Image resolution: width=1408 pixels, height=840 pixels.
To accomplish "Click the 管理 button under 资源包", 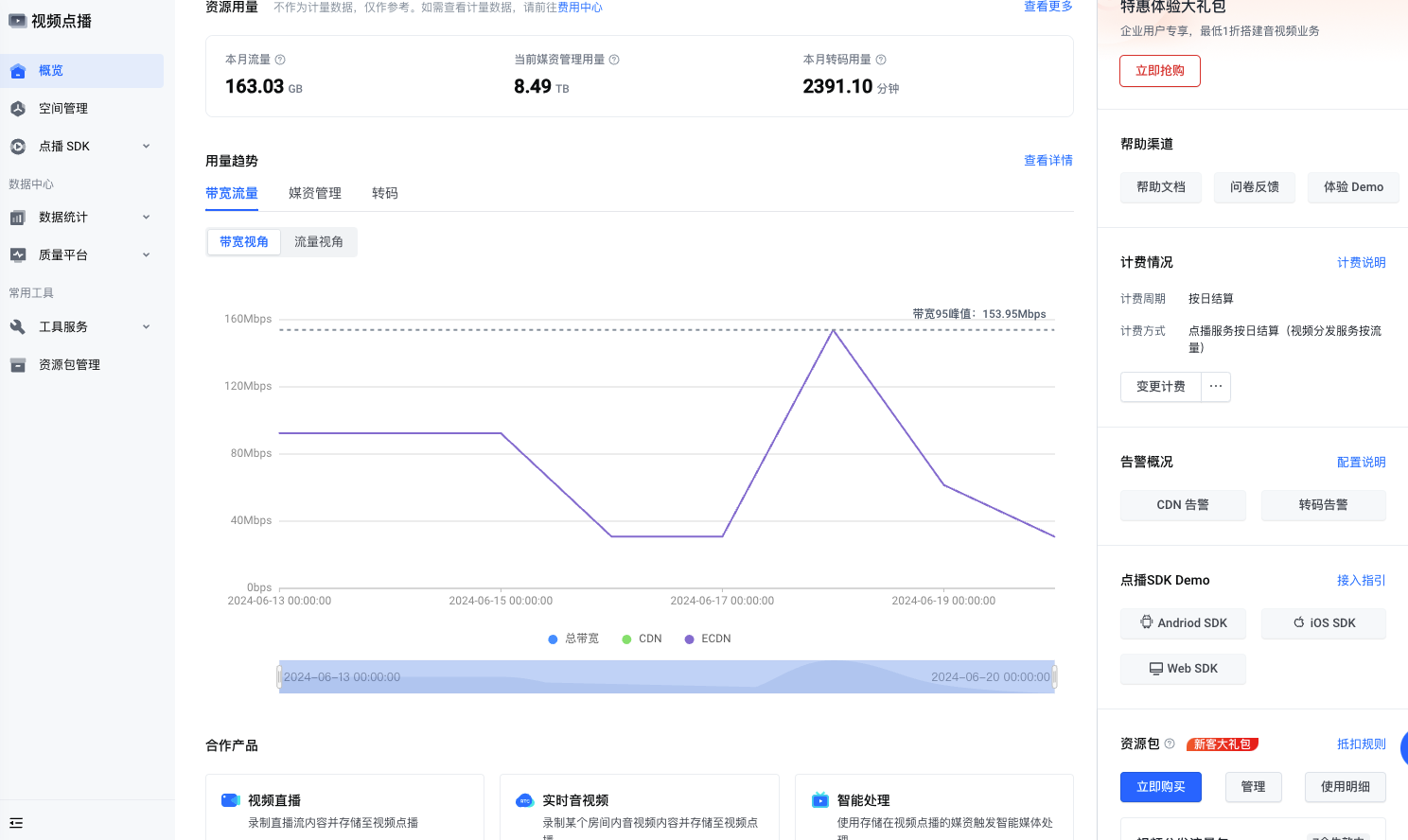I will (1253, 787).
